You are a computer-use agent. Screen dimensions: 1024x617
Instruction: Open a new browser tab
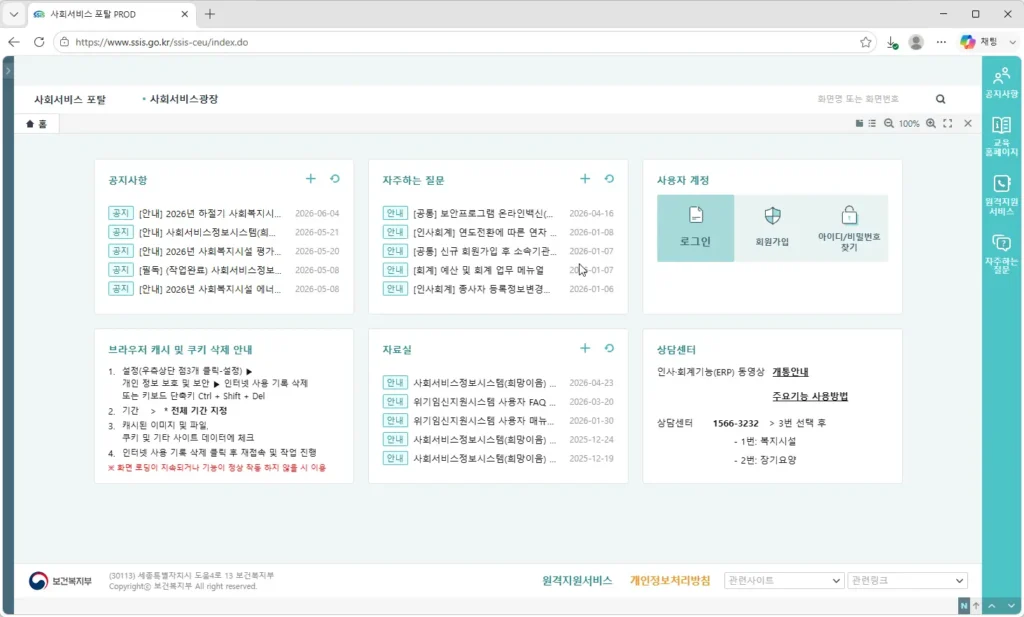point(210,14)
